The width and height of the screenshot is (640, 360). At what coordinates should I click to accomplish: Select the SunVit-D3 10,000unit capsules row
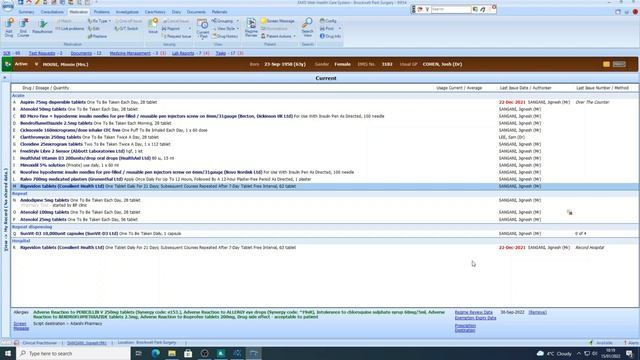click(x=325, y=233)
